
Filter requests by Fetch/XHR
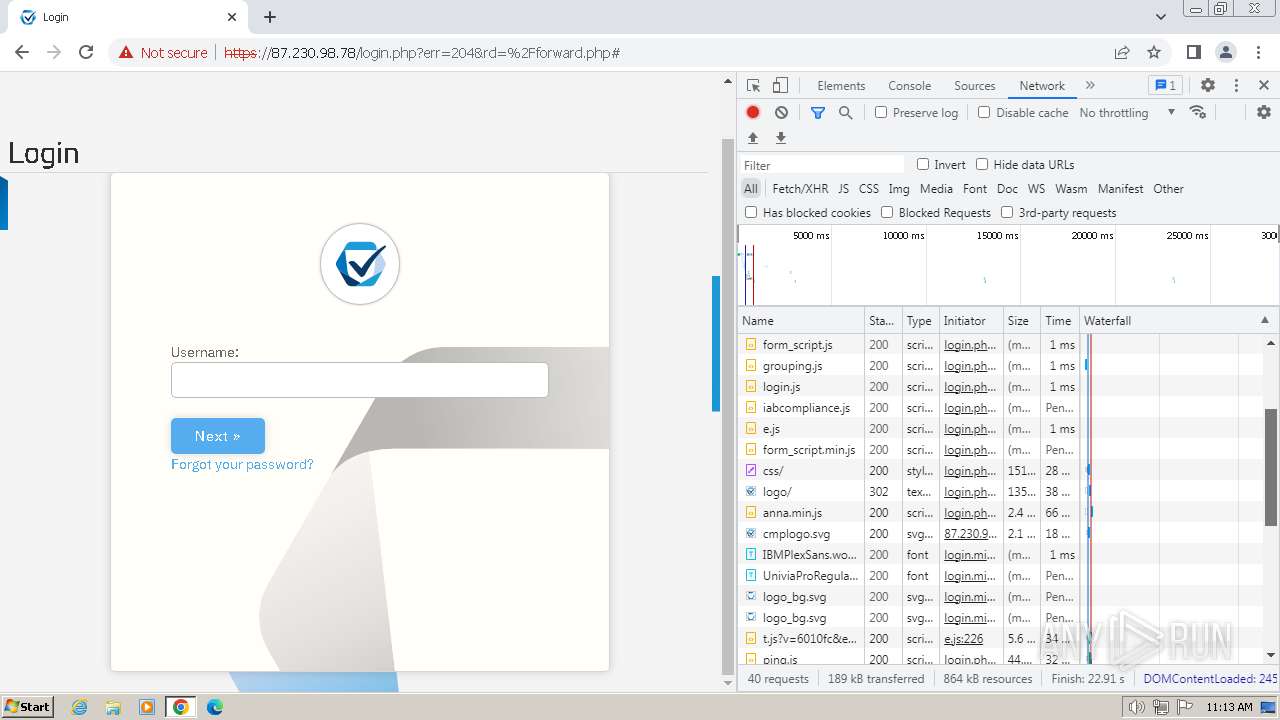point(800,188)
